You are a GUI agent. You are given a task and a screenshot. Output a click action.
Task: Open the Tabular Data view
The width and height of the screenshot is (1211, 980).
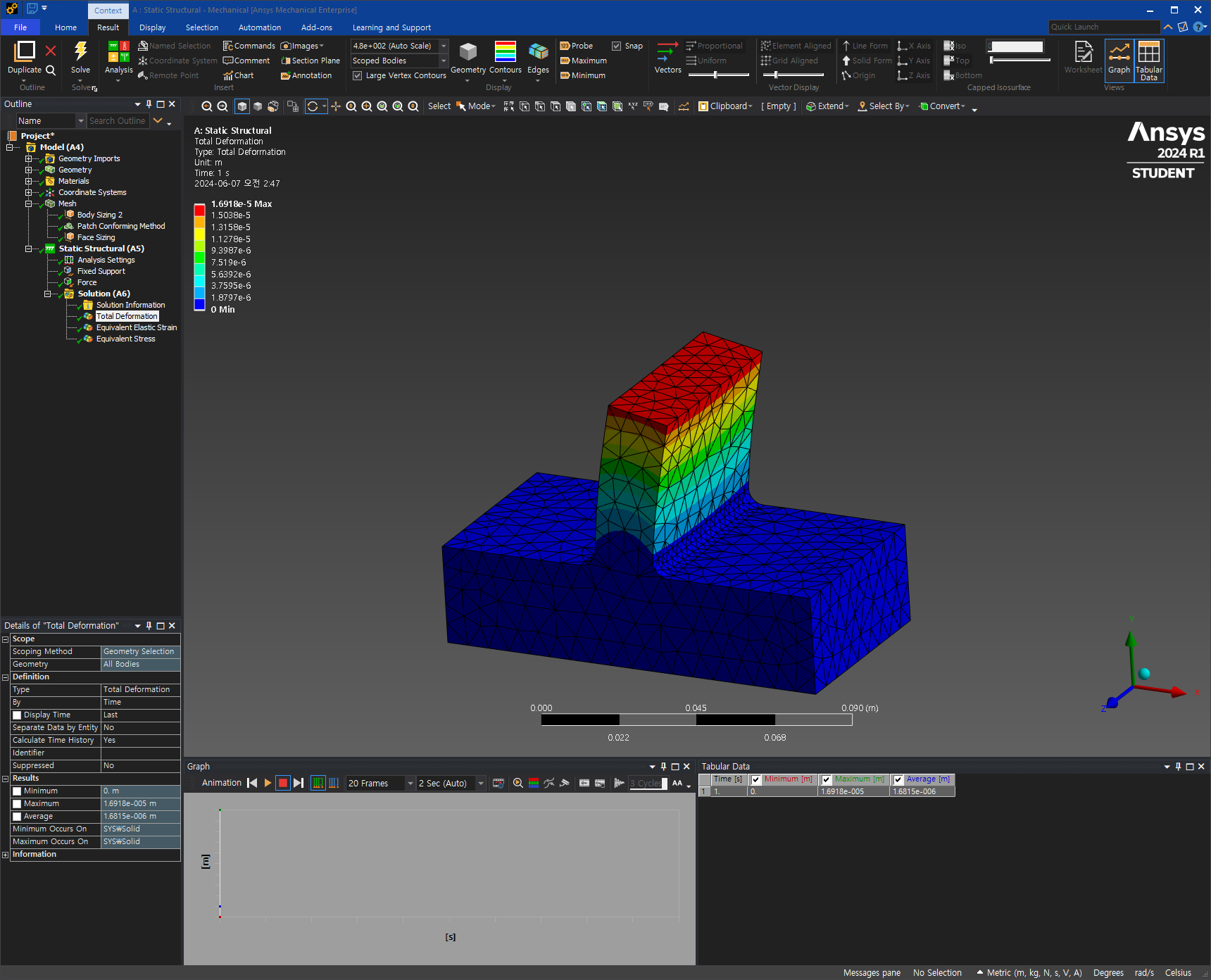[1148, 61]
